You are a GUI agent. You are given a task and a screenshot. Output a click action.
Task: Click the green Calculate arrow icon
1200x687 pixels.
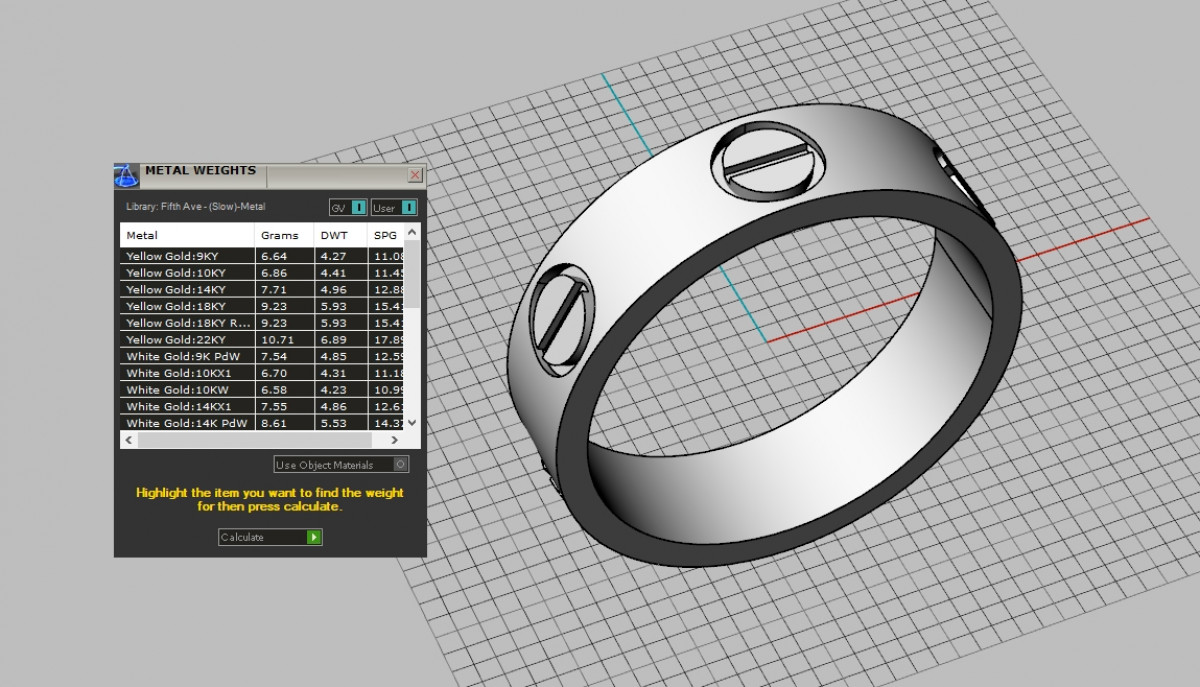point(314,537)
